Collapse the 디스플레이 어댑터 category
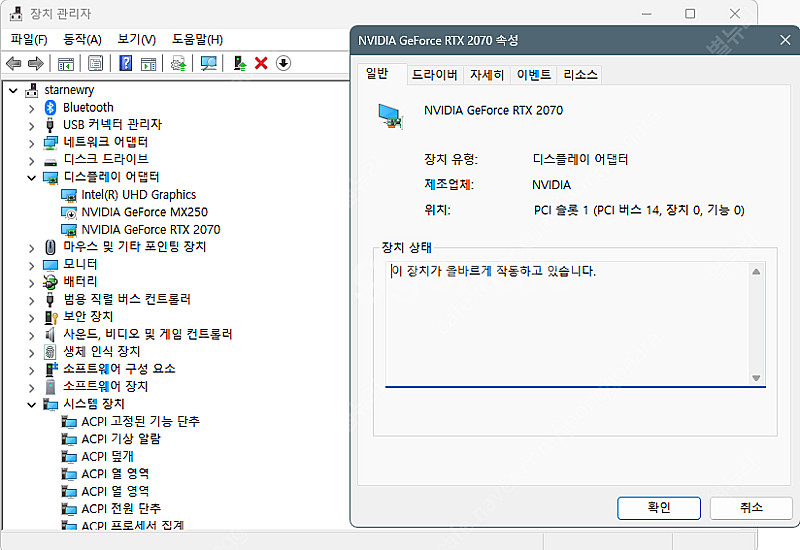 pyautogui.click(x=32, y=178)
